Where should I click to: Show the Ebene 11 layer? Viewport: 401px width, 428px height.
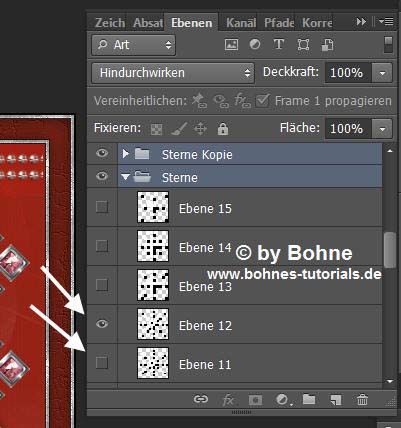coord(102,362)
